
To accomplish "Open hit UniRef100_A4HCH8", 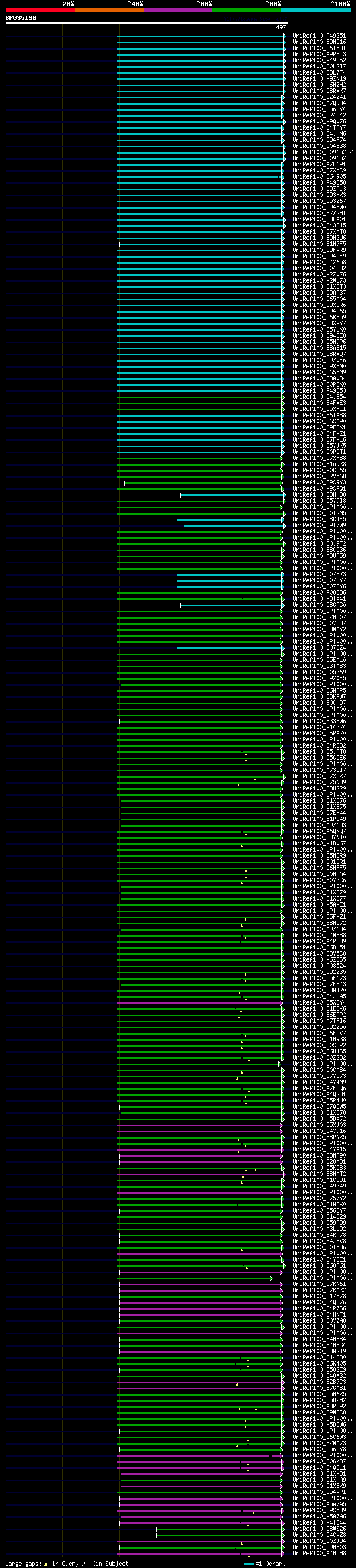I will pyautogui.click(x=319, y=1554).
